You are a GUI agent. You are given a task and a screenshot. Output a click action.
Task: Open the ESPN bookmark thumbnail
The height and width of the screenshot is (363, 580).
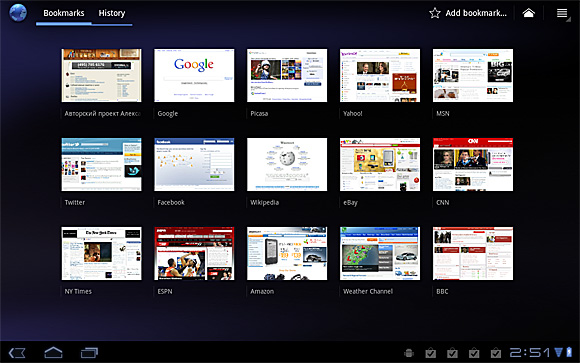pyautogui.click(x=194, y=253)
